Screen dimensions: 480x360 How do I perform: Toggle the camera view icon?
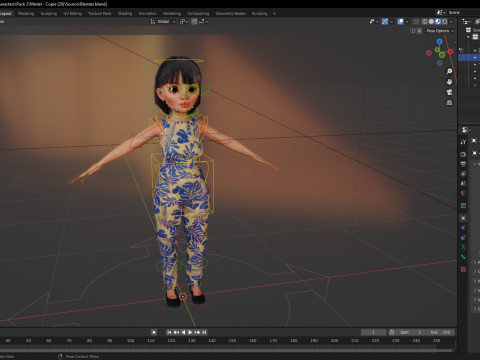point(449,92)
